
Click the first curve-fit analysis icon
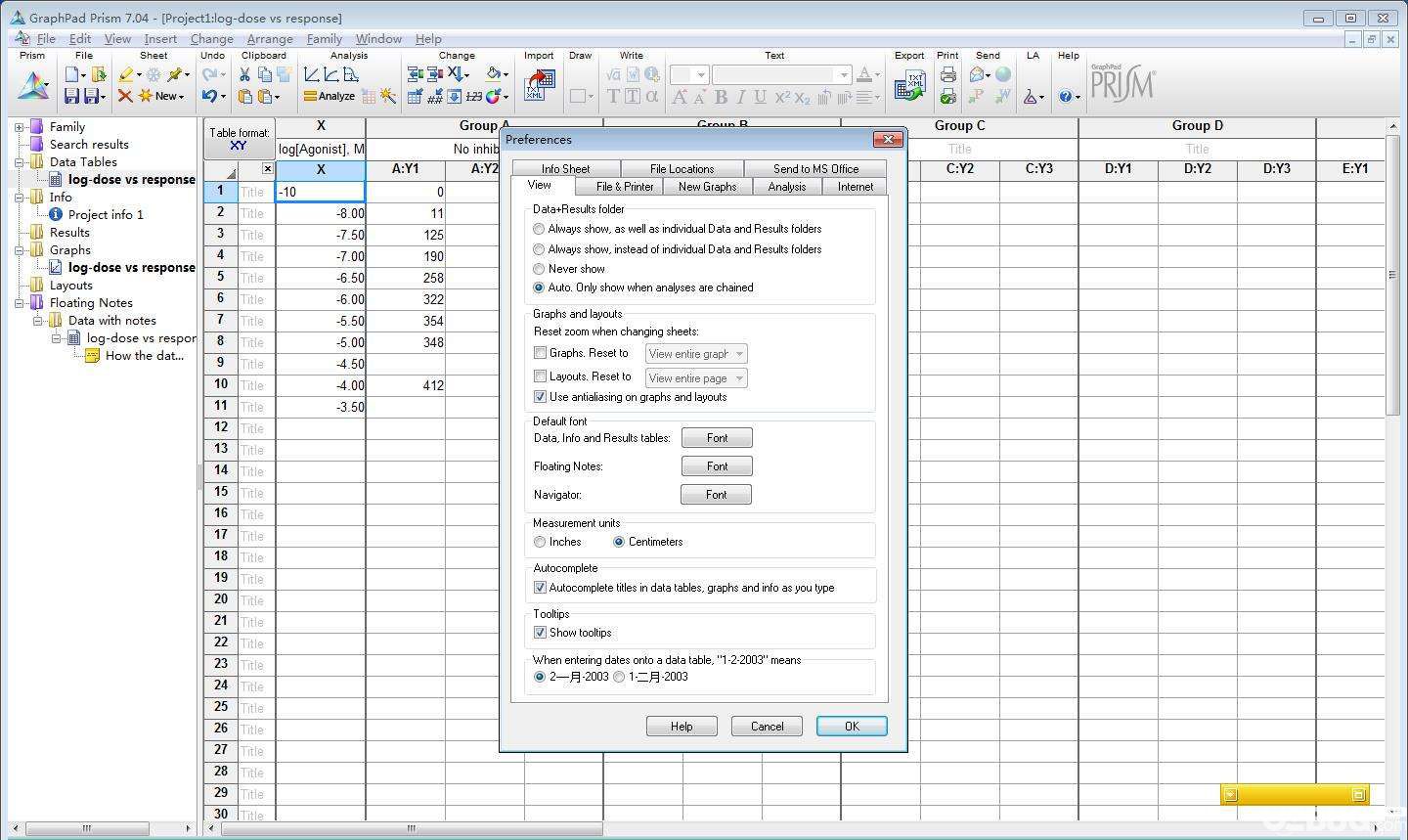[311, 74]
